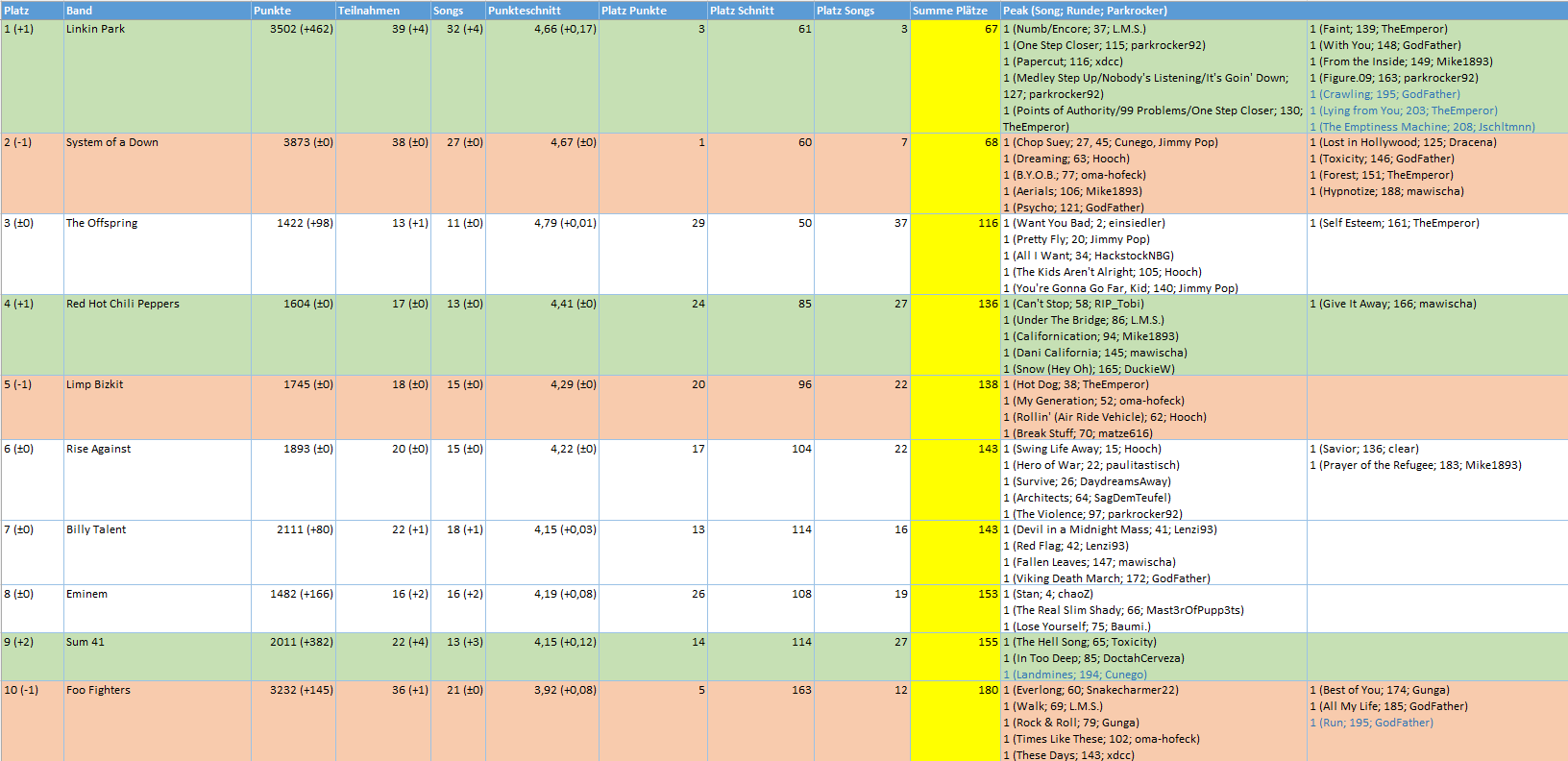Select the 'Teilnahmen' column header
The image size is (1568, 761).
(383, 11)
